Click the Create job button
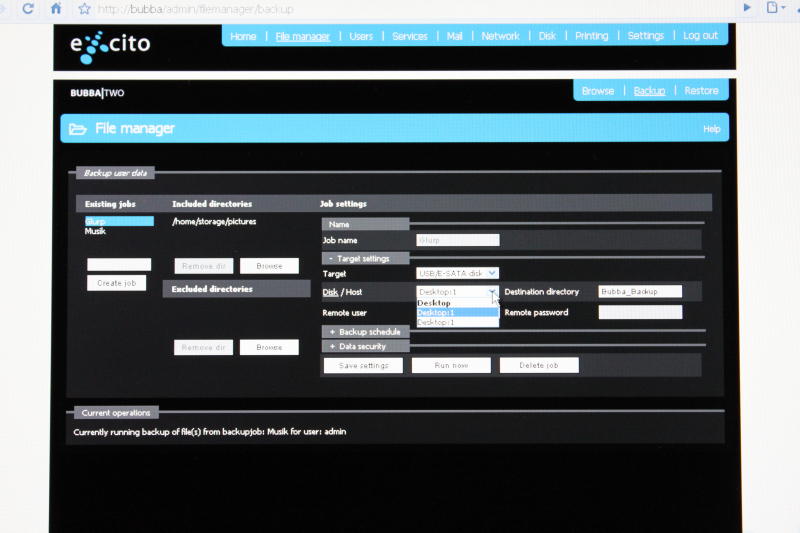This screenshot has height=533, width=800. pos(116,283)
